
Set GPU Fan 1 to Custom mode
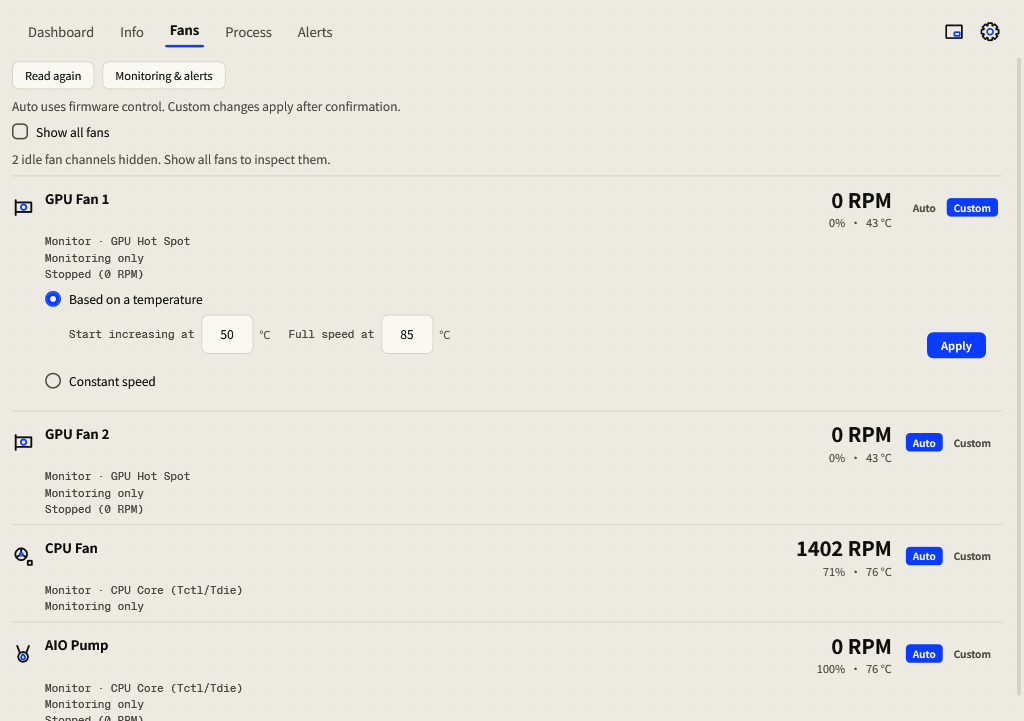(x=972, y=208)
